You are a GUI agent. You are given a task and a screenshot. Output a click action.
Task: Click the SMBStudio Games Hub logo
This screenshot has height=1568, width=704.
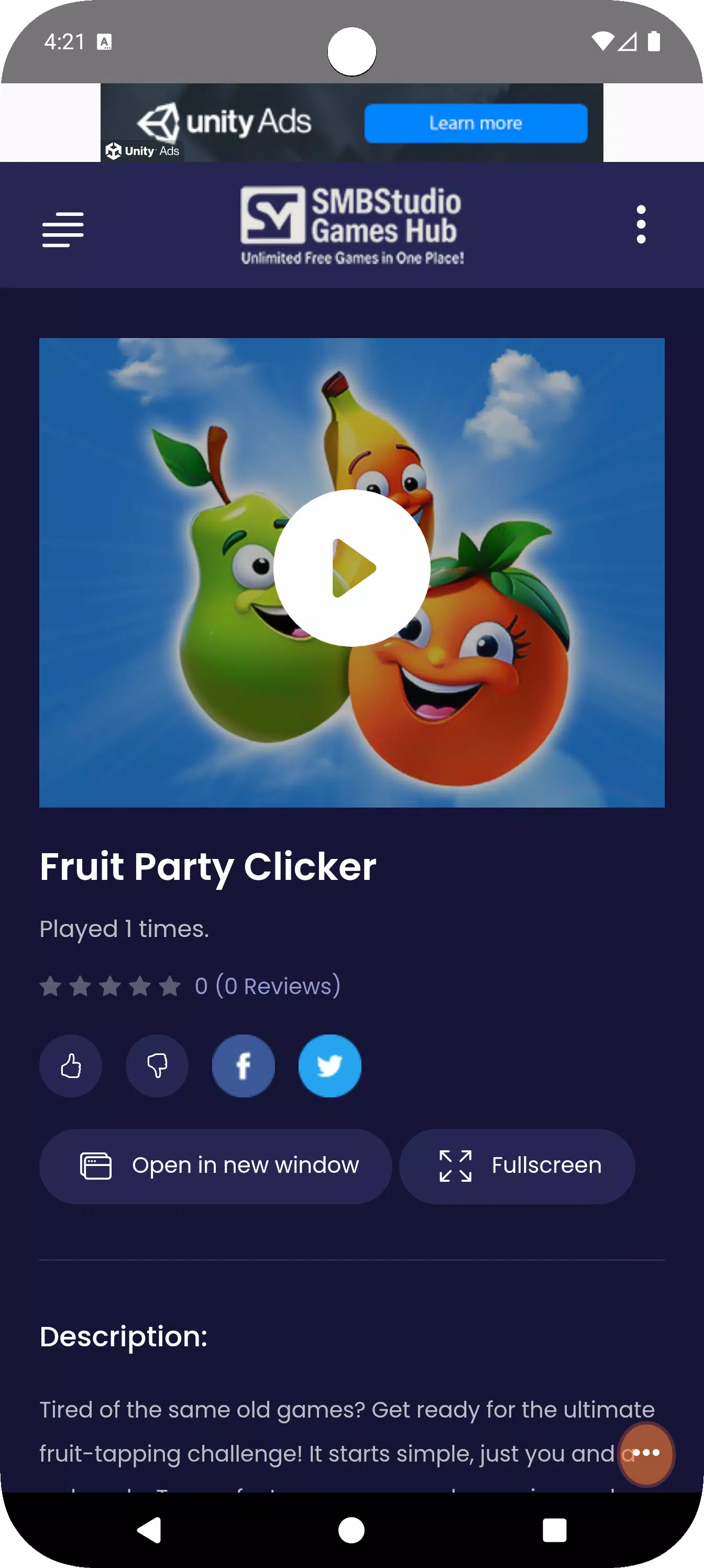pyautogui.click(x=353, y=225)
